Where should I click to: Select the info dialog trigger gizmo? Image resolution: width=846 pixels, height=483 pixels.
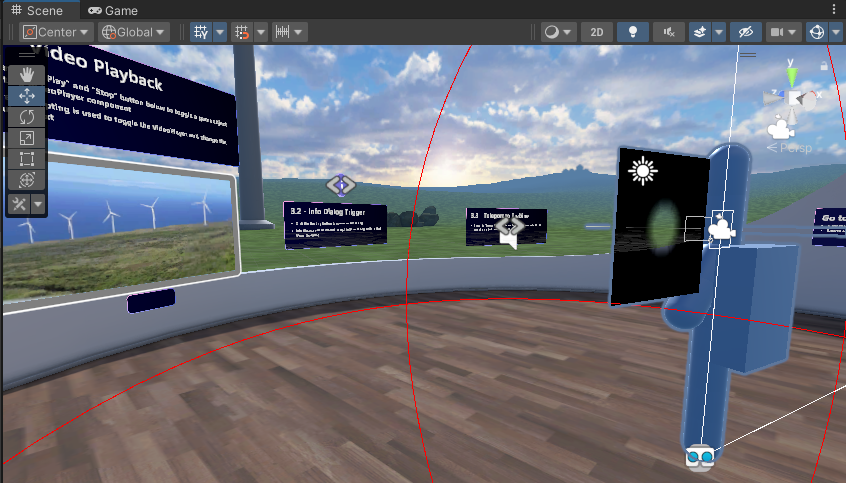[x=341, y=185]
